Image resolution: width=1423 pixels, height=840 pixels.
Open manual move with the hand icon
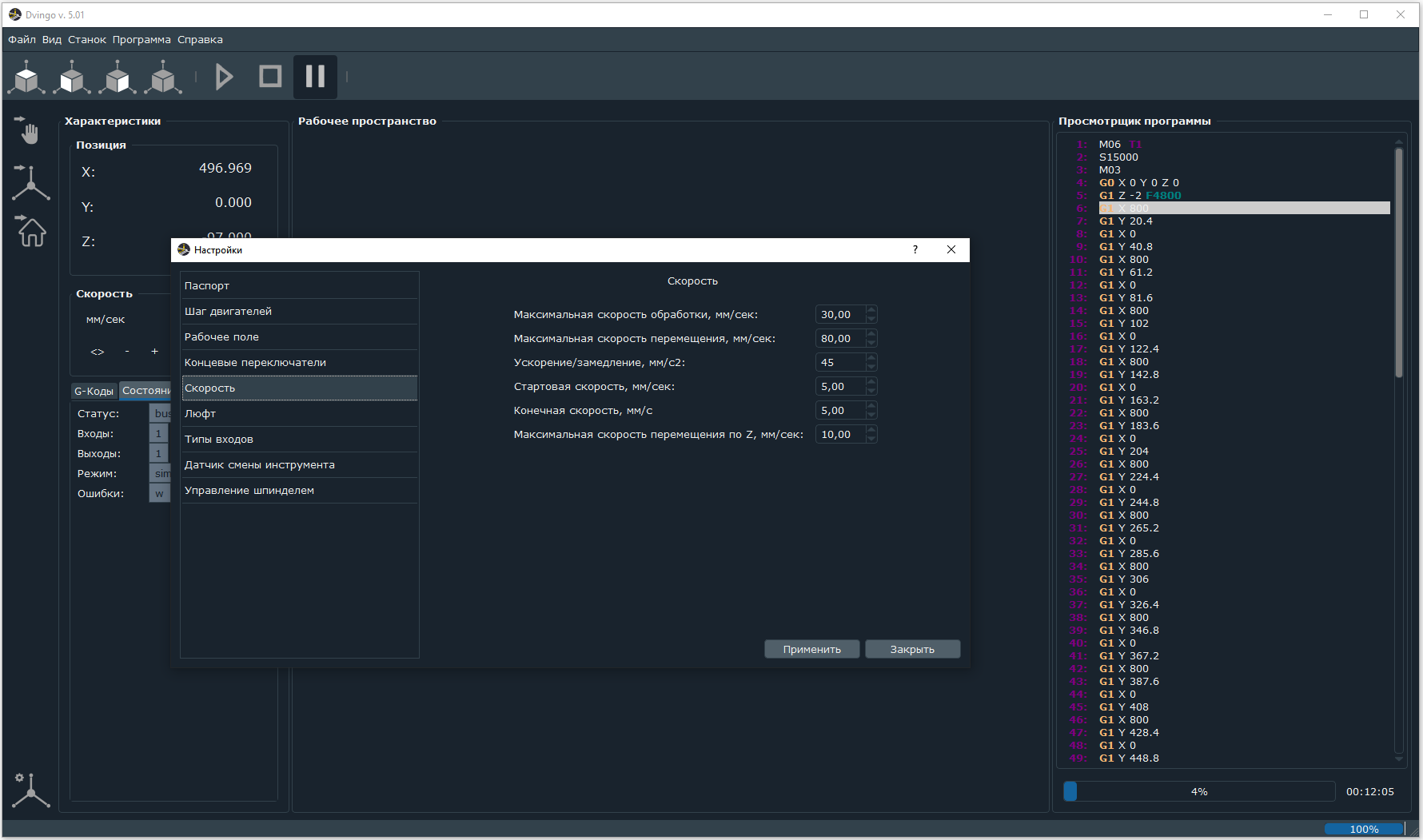tap(30, 130)
